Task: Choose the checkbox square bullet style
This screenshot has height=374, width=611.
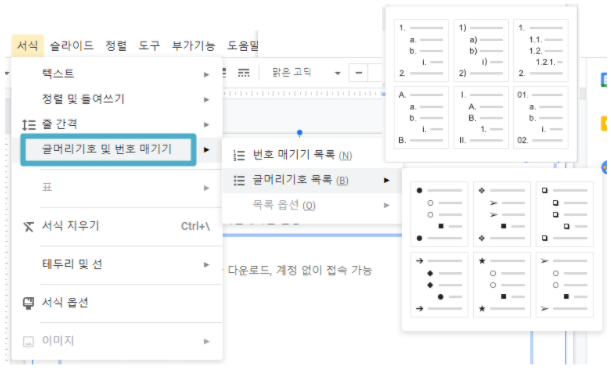Action: pyautogui.click(x=565, y=214)
